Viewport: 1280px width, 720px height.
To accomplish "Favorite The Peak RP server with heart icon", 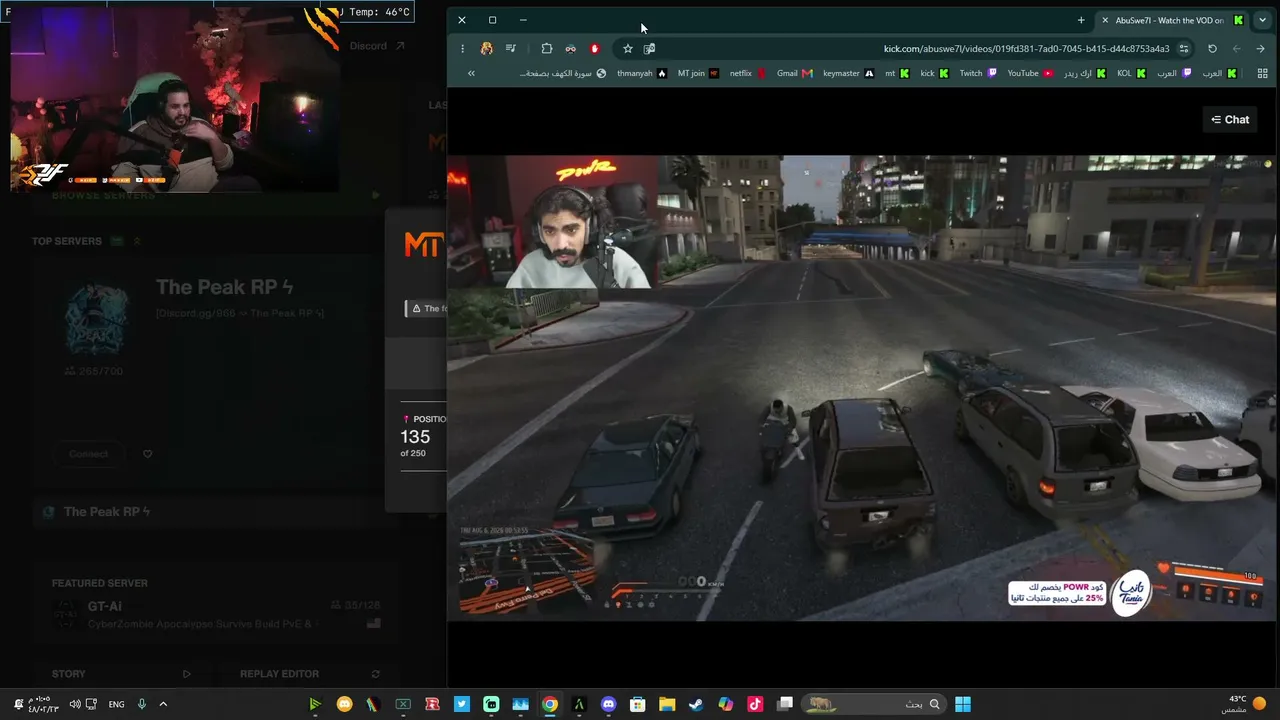I will [x=147, y=454].
